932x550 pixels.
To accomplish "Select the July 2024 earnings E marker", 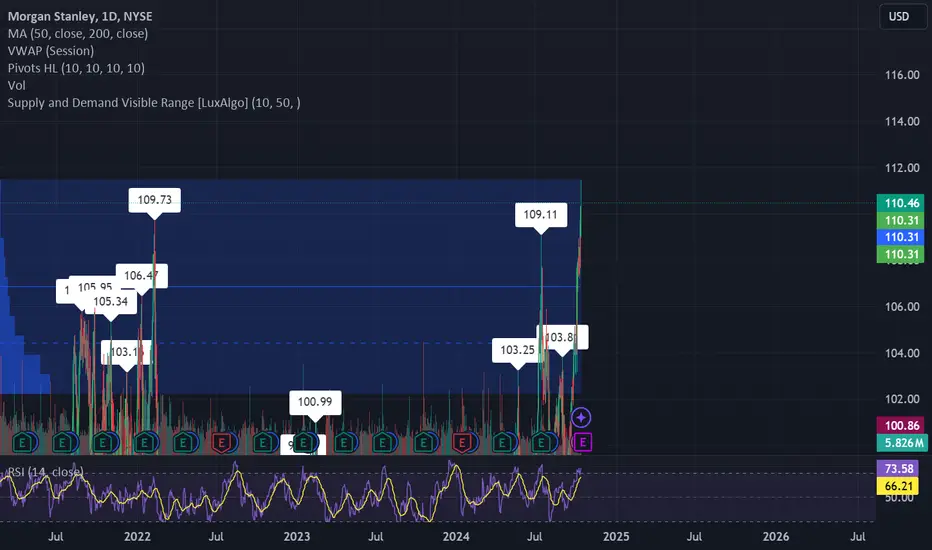I will tap(541, 442).
